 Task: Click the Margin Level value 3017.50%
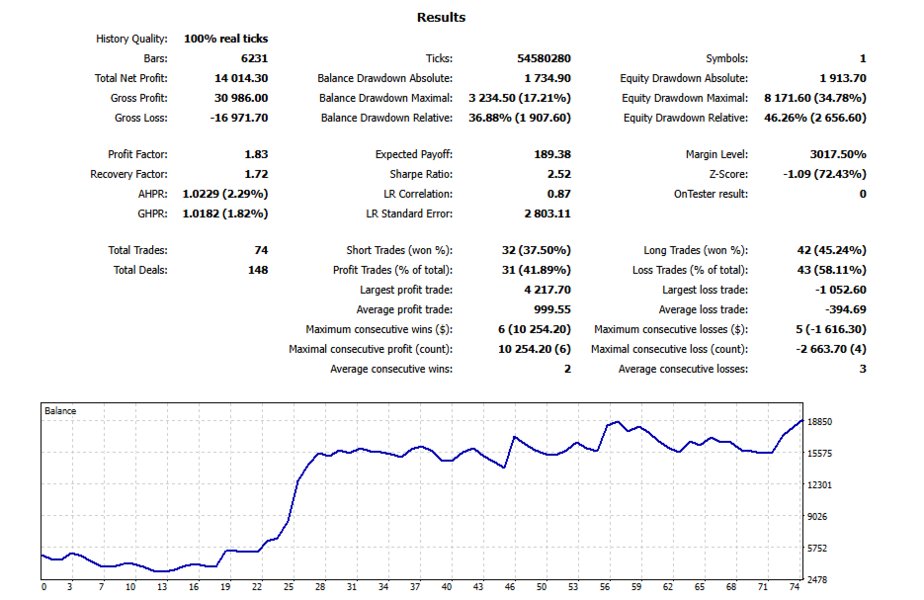tap(838, 154)
